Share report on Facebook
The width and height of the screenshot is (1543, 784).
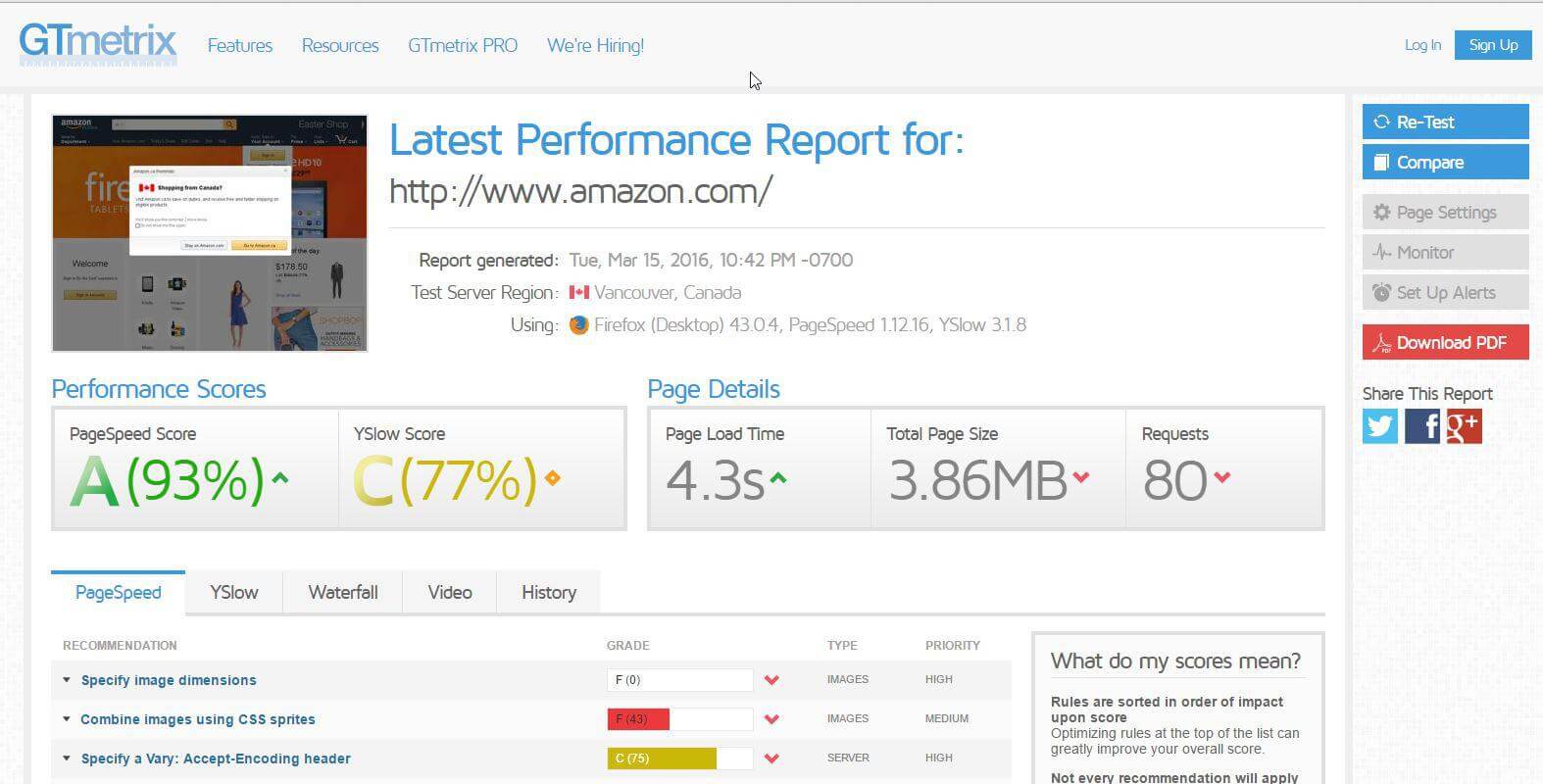coord(1421,426)
